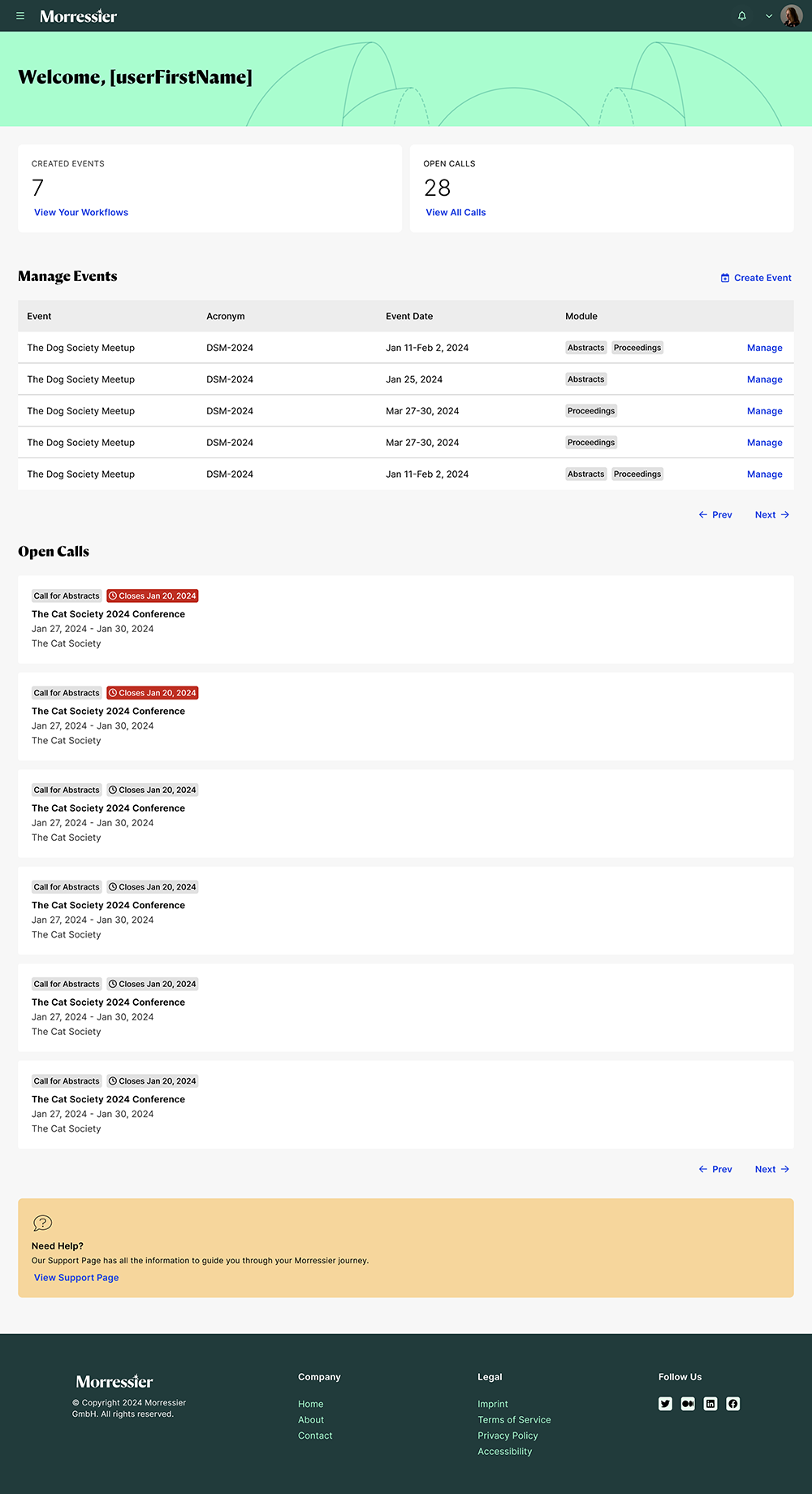Click the user profile avatar
The height and width of the screenshot is (1494, 812).
point(791,15)
